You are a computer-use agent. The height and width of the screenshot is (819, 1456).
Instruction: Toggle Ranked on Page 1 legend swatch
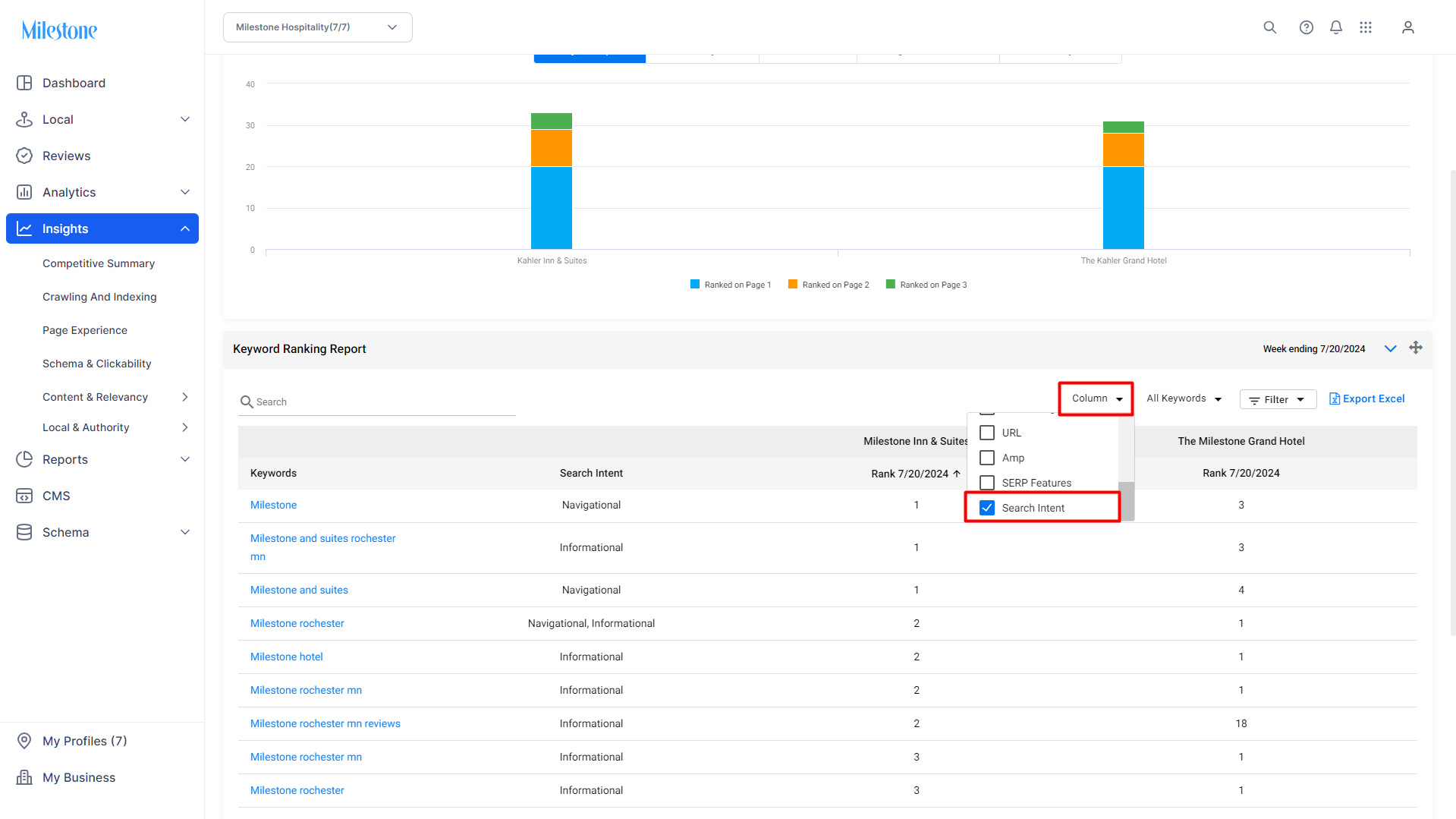(695, 285)
